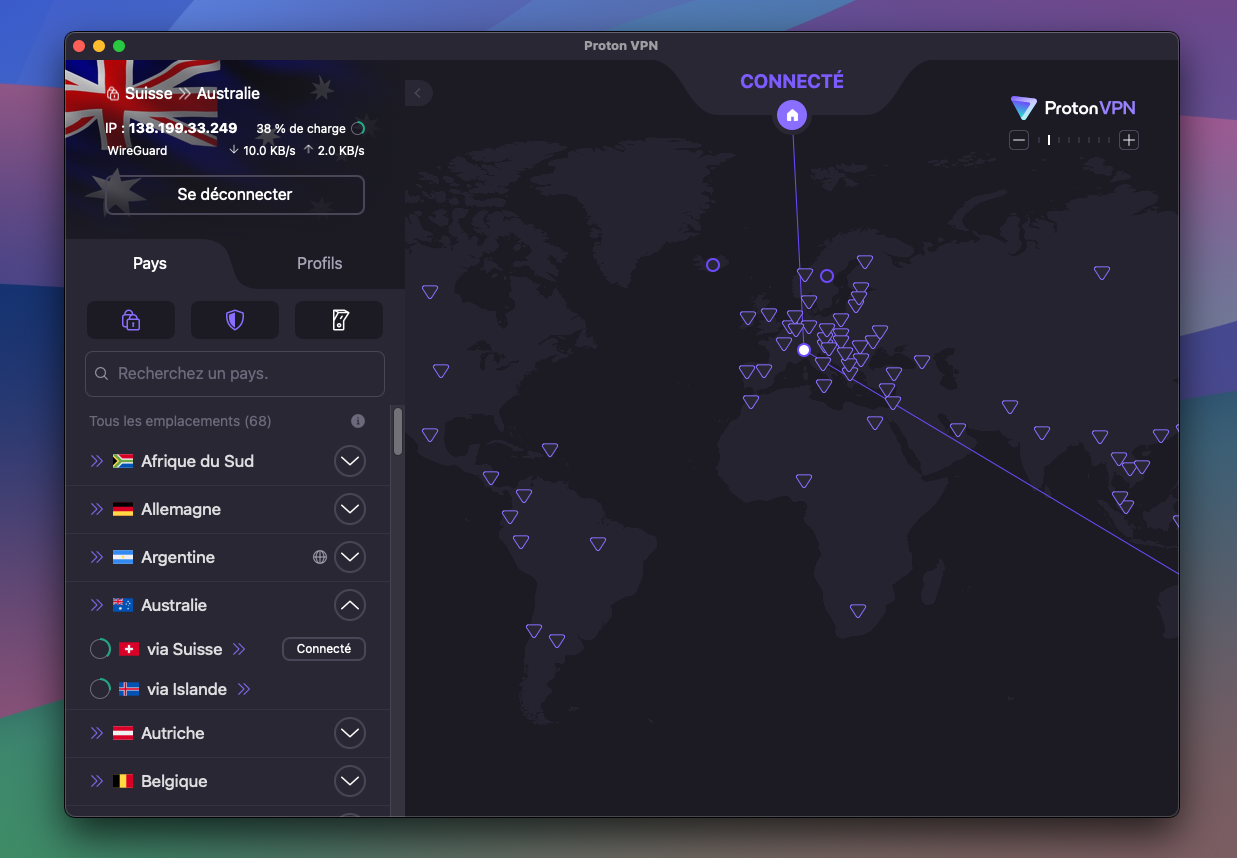Click the Belgian flag in Belgique row

pos(123,781)
